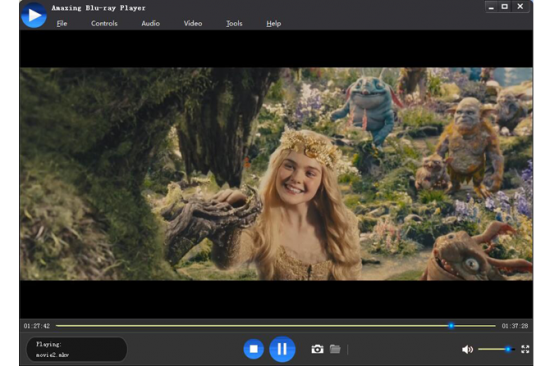Expand the Video menu
The image size is (550, 366).
193,24
